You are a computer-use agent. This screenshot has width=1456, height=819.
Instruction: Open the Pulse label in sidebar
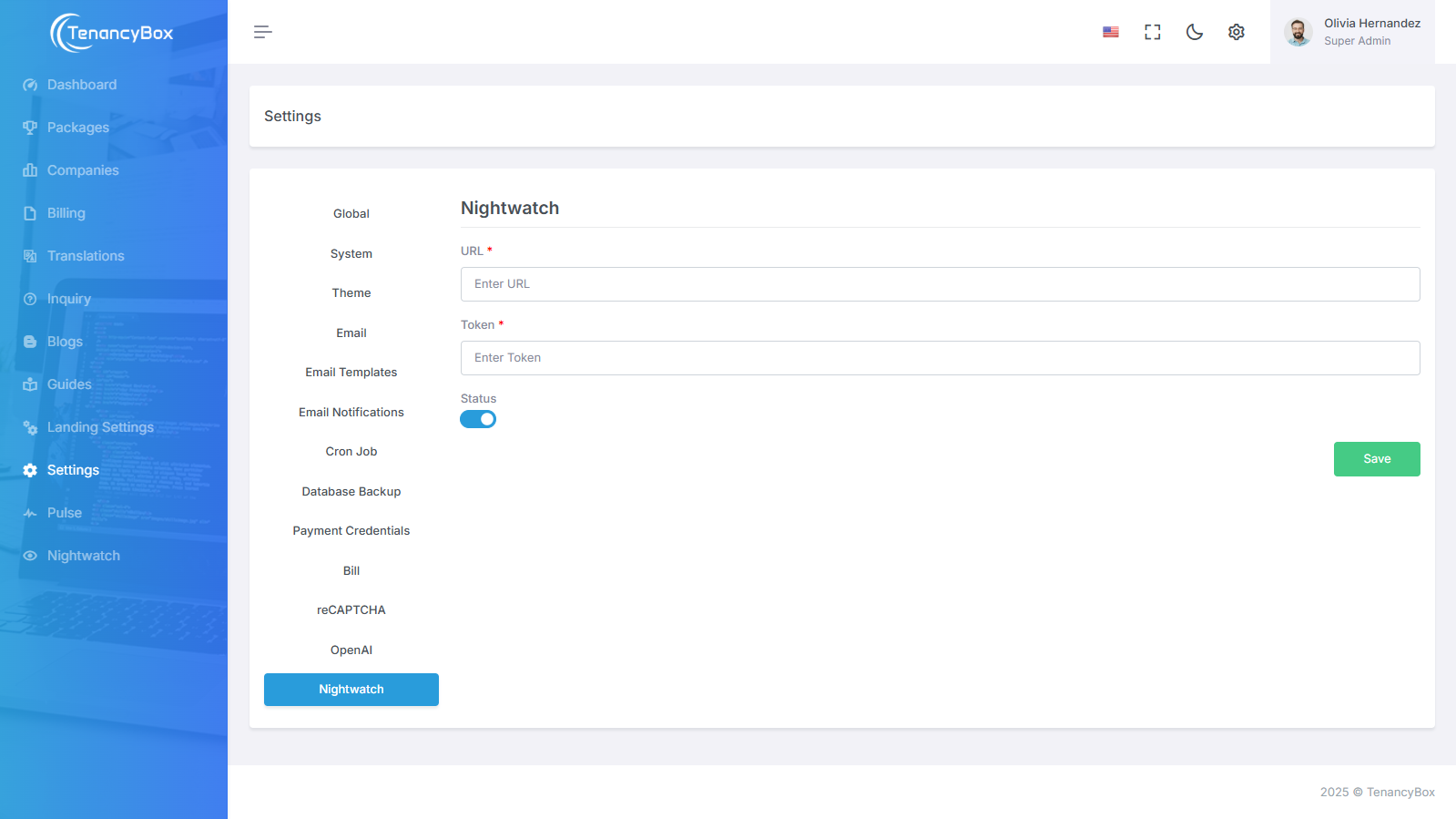coord(65,513)
